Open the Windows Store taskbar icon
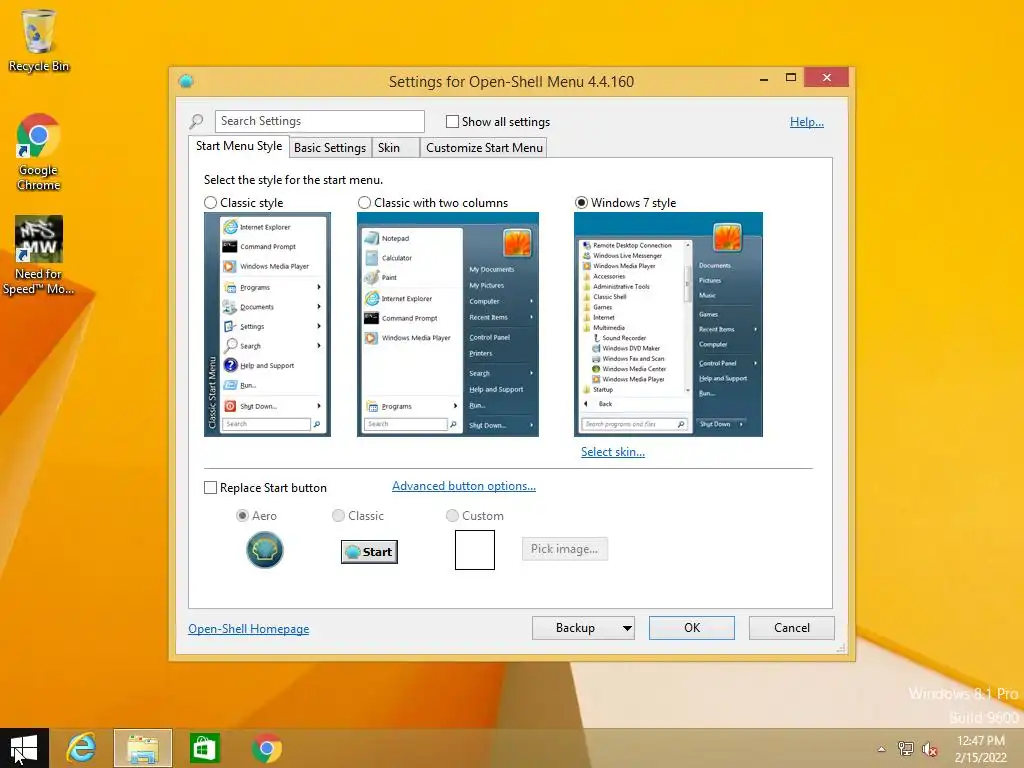 coord(204,748)
